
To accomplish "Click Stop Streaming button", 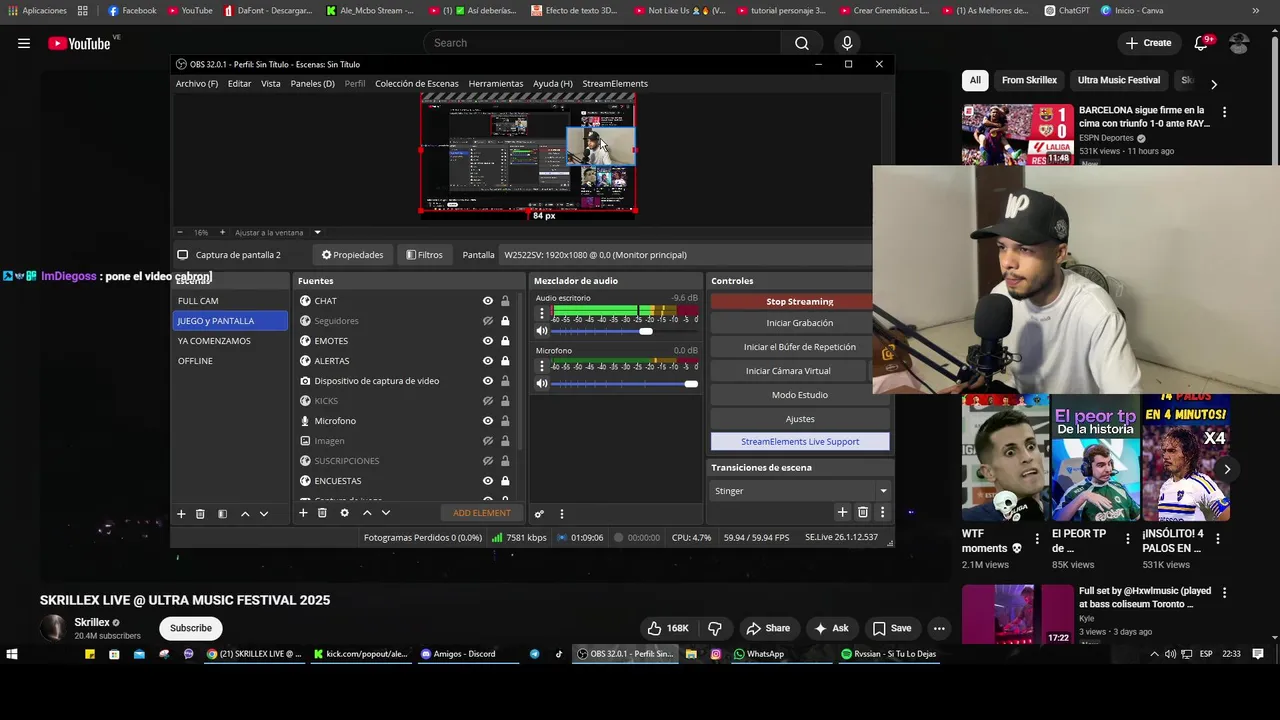I will coord(800,301).
